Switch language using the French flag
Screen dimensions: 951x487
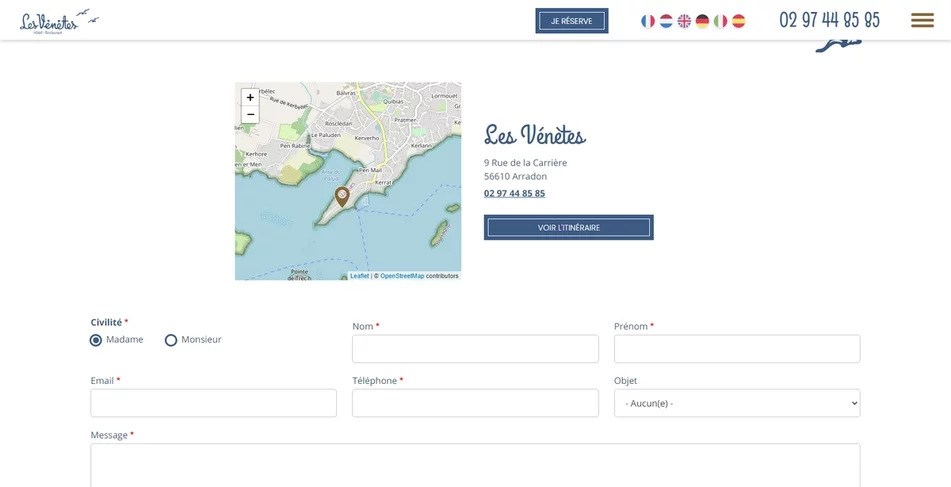click(648, 21)
